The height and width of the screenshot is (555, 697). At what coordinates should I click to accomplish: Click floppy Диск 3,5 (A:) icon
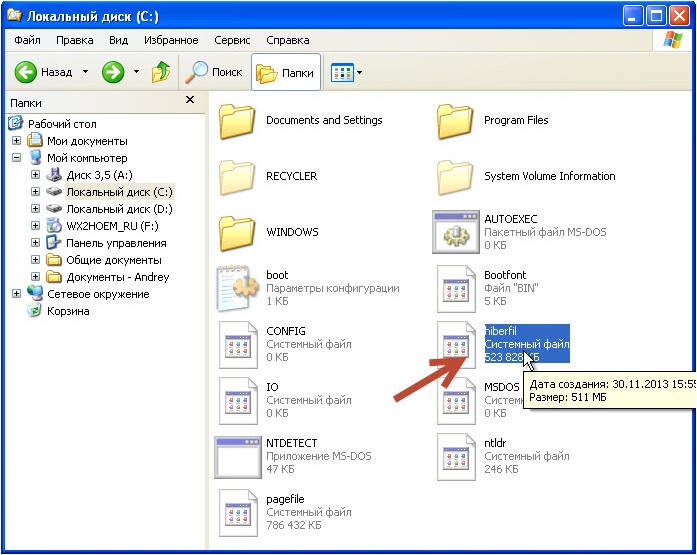click(x=54, y=175)
